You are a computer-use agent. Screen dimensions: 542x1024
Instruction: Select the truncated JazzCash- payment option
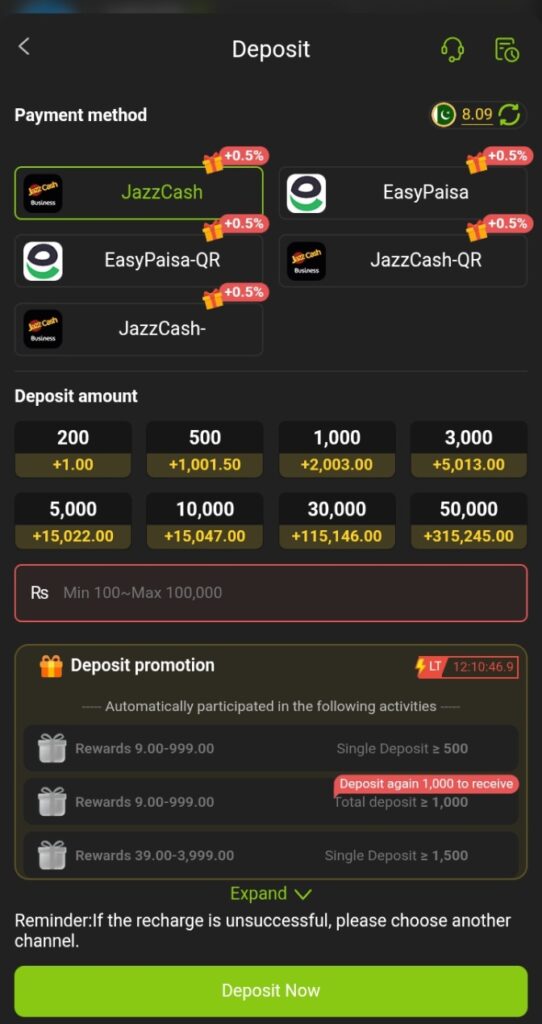[139, 328]
